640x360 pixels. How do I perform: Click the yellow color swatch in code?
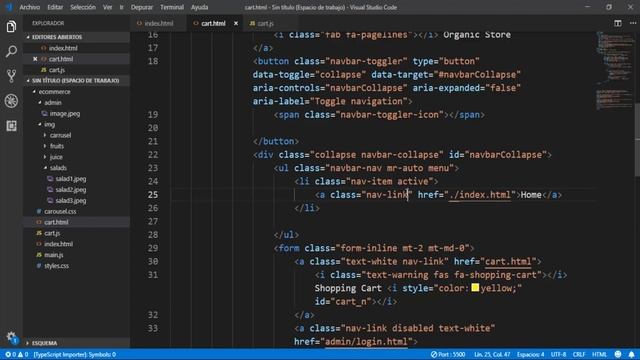tap(475, 288)
